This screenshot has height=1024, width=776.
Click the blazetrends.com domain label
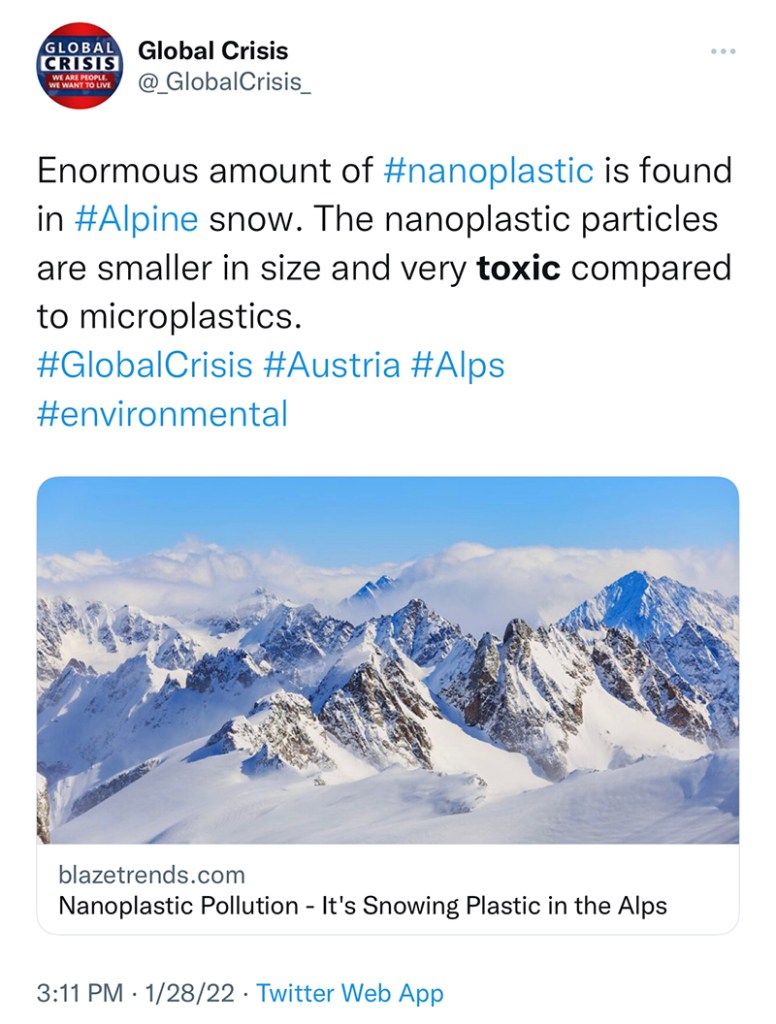pos(151,875)
